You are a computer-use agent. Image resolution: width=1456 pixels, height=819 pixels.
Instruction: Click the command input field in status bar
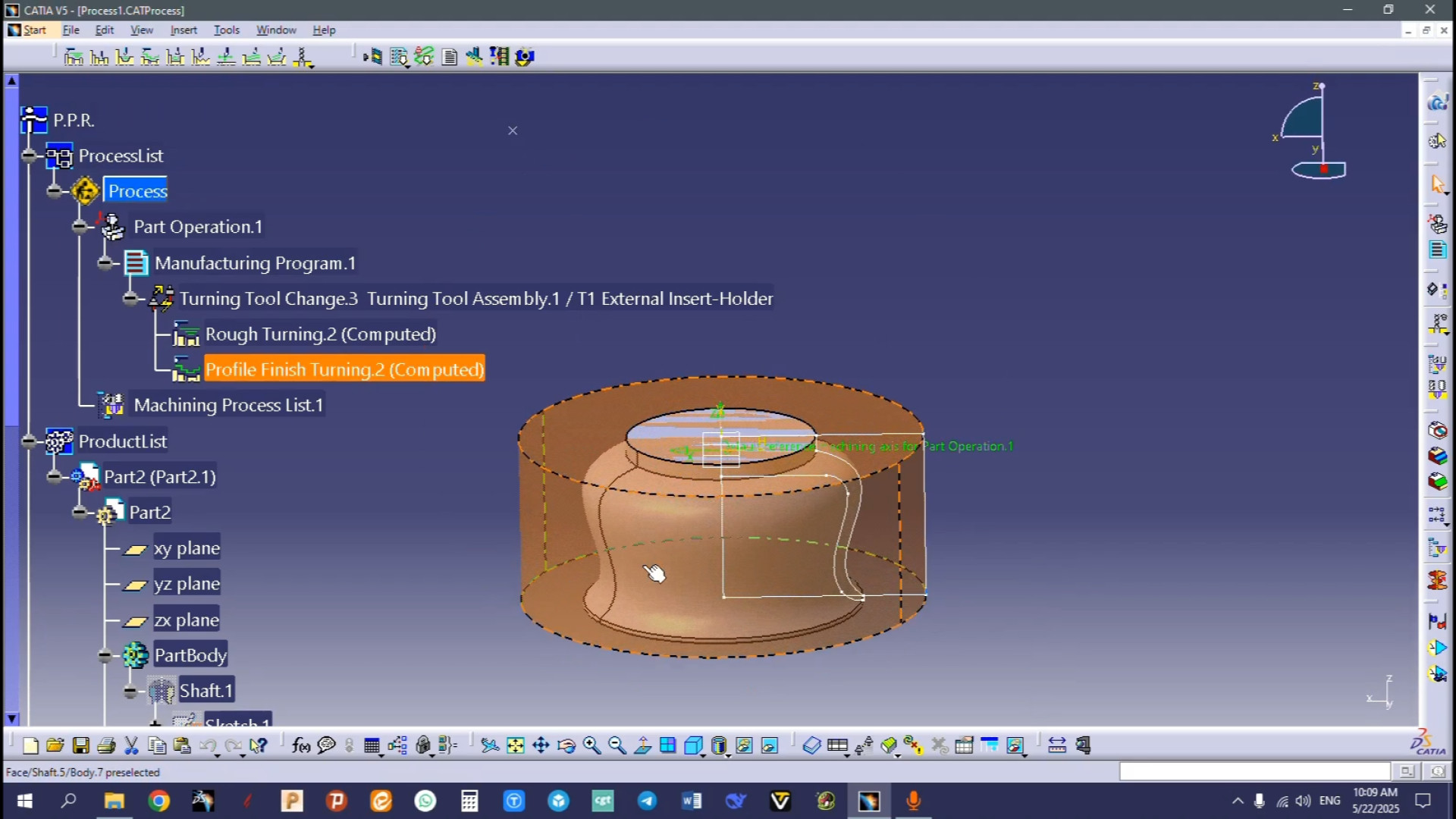(x=1254, y=771)
